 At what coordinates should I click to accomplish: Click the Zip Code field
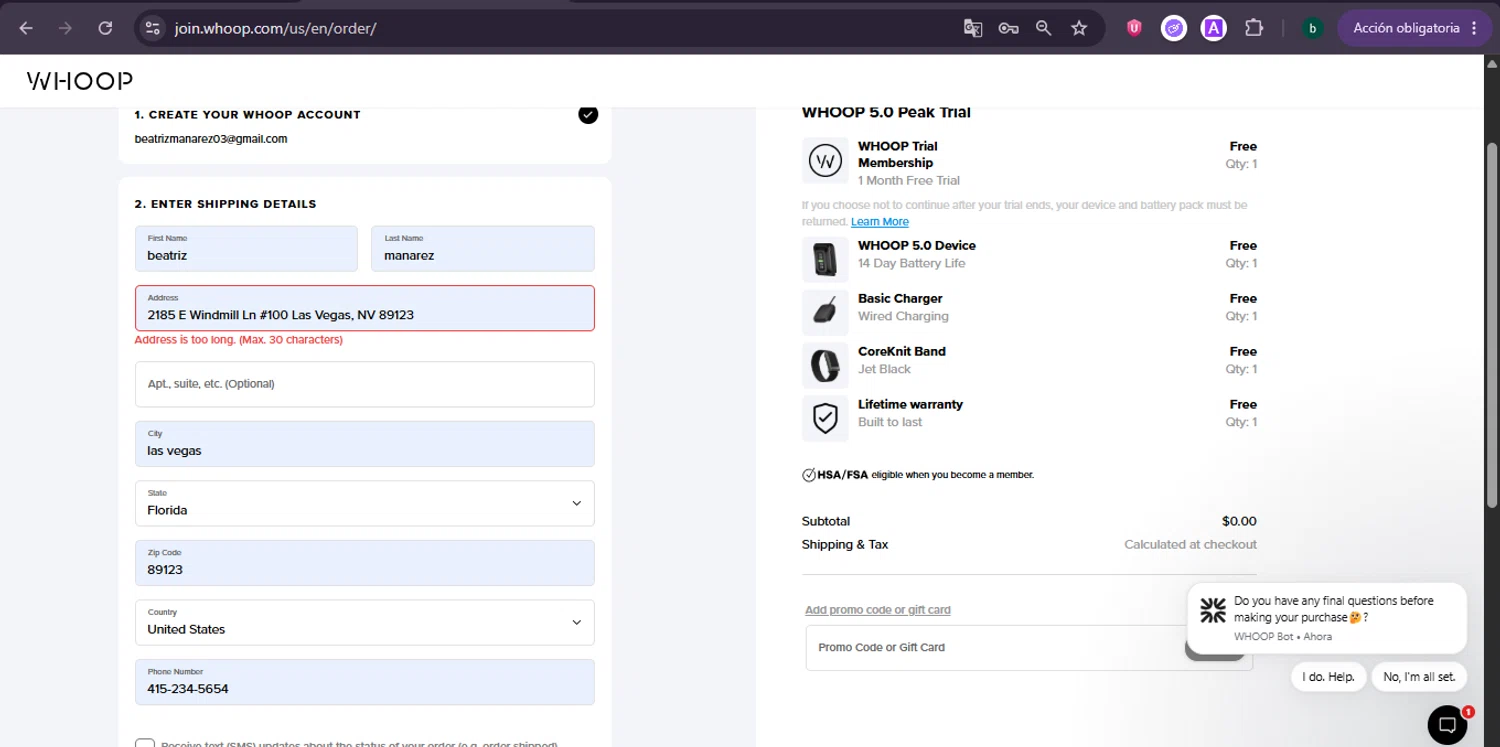[365, 563]
